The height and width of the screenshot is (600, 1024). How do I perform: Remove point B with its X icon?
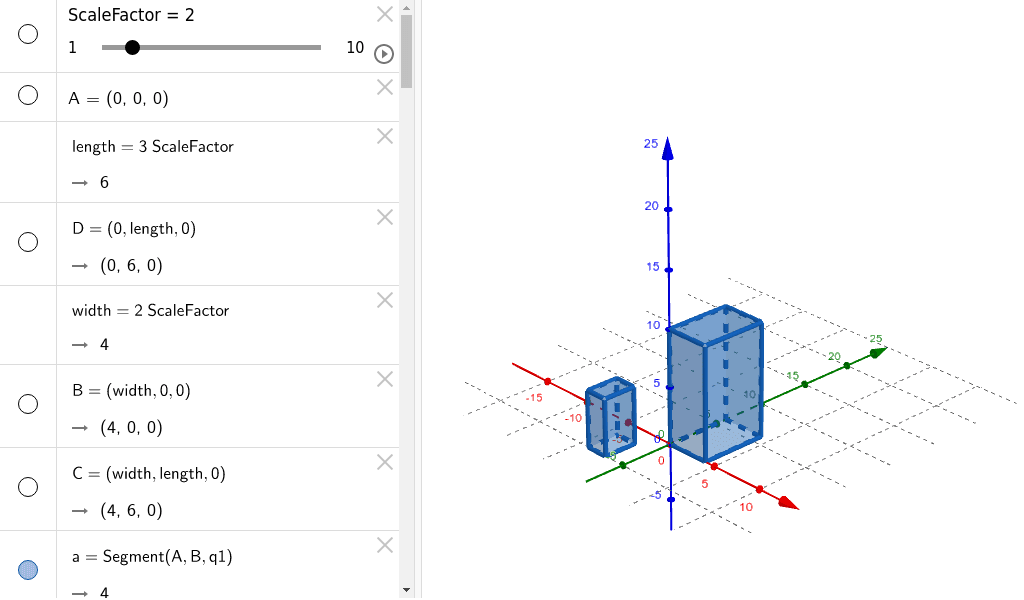384,379
